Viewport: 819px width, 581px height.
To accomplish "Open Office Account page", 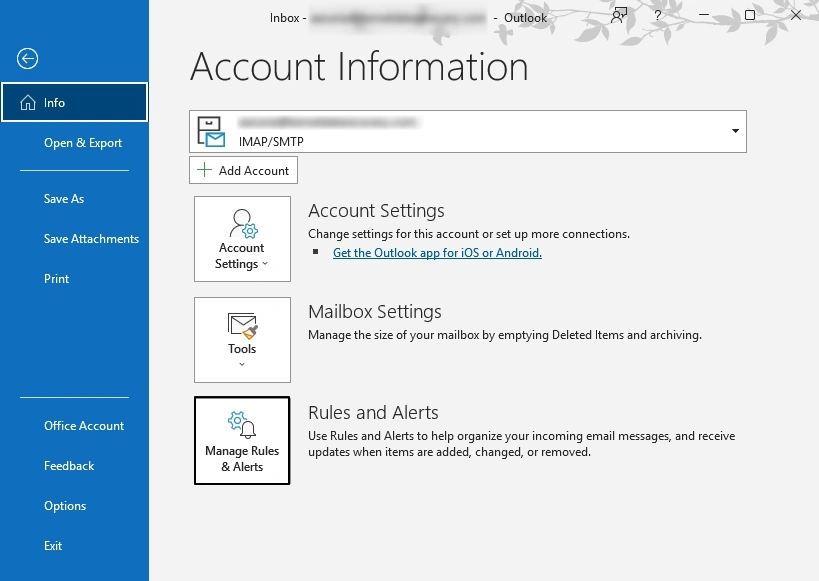I will [x=84, y=426].
